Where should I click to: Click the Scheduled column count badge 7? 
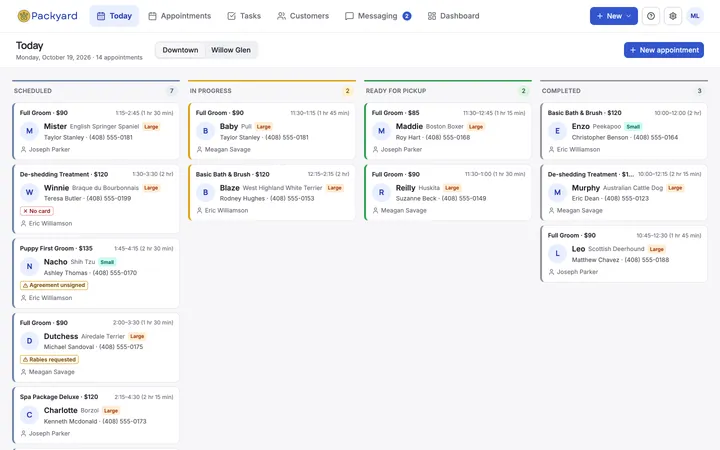172,91
